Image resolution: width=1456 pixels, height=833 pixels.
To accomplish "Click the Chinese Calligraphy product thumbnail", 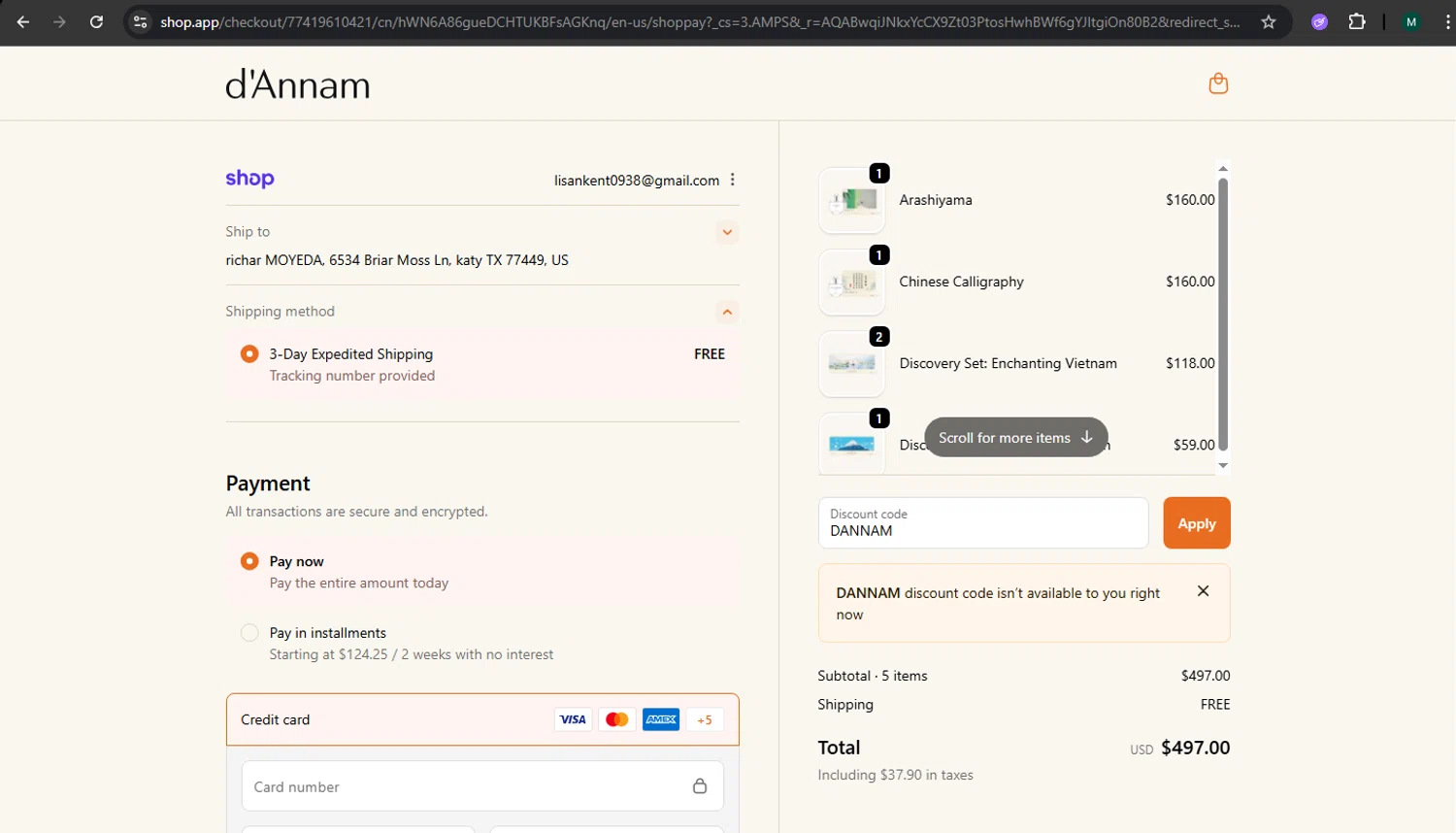I will [852, 283].
